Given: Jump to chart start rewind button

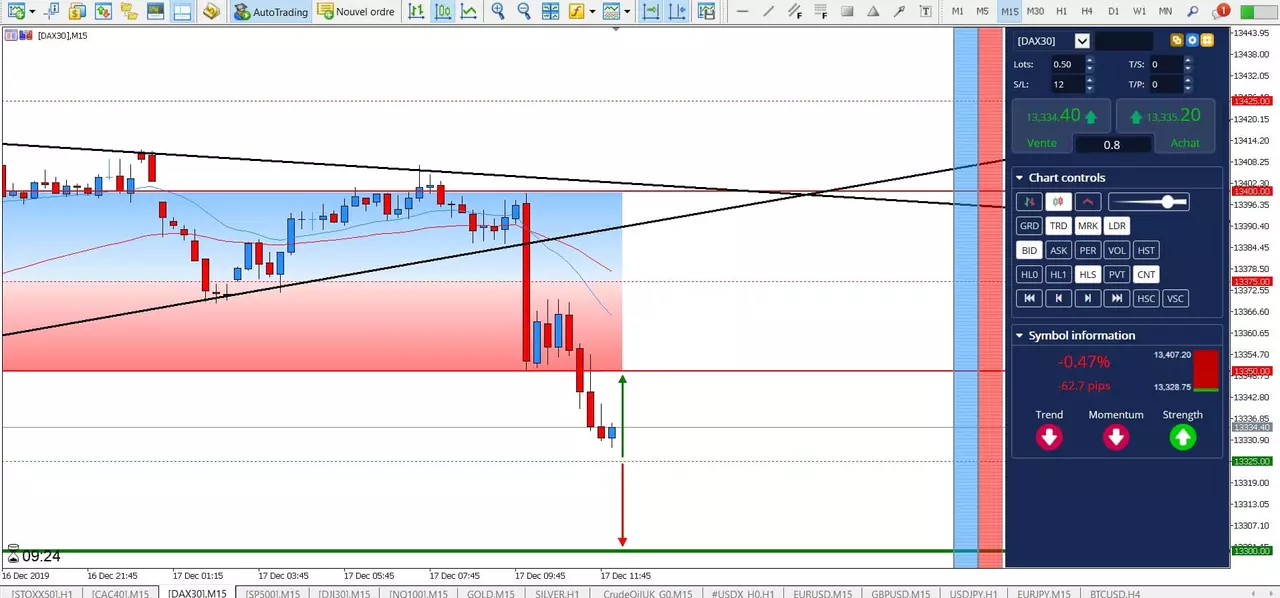Looking at the screenshot, I should coord(1029,298).
